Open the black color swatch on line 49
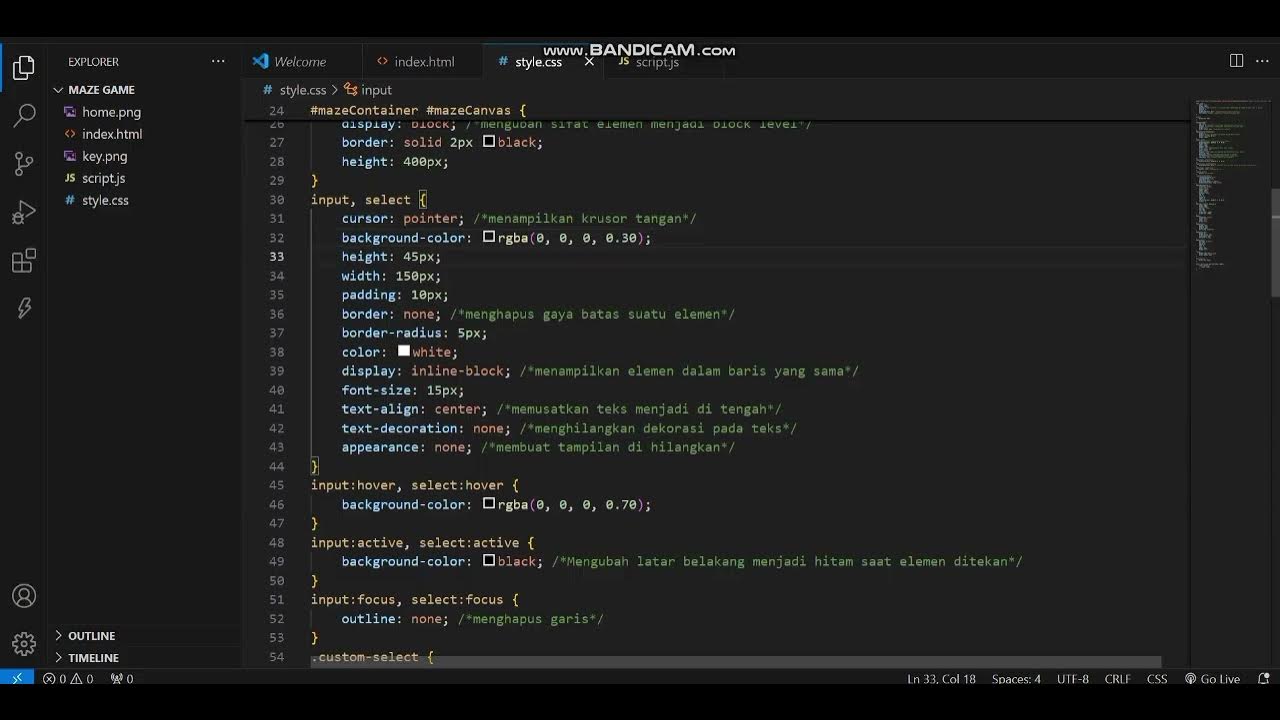The image size is (1280, 720). tap(489, 561)
